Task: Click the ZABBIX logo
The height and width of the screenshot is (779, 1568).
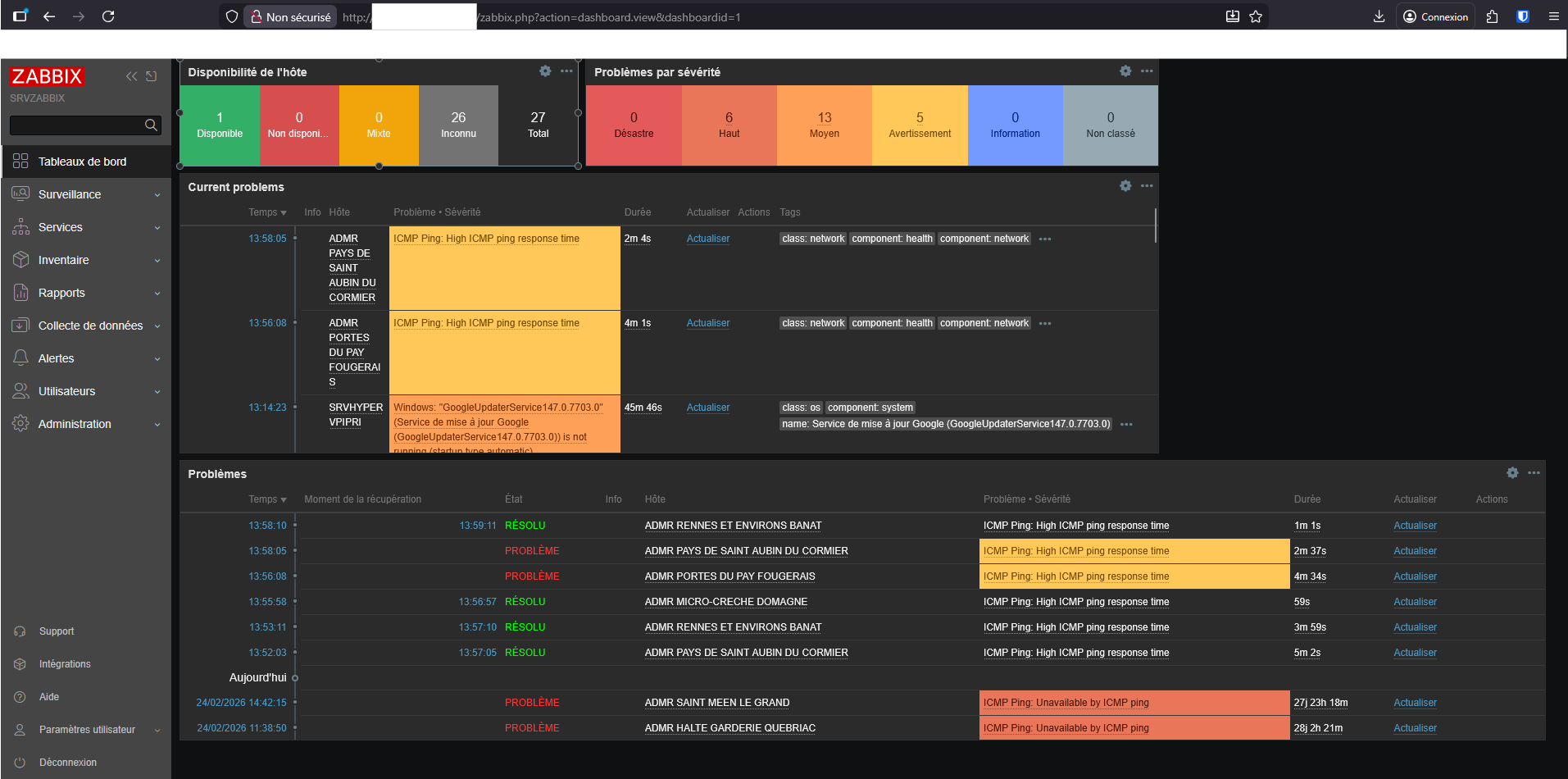Action: click(x=47, y=76)
